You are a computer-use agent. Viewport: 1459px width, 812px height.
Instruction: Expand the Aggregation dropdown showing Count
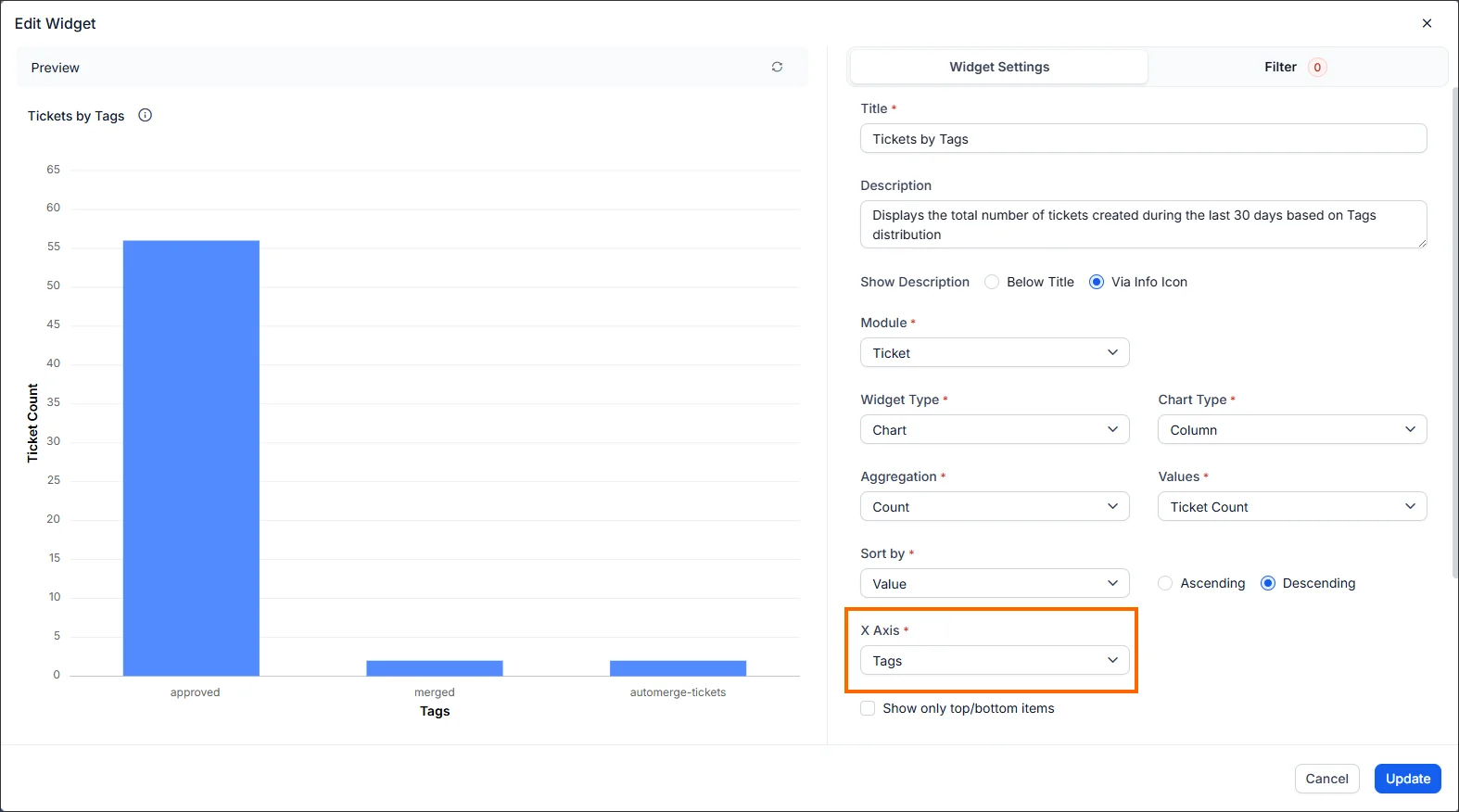click(x=995, y=506)
